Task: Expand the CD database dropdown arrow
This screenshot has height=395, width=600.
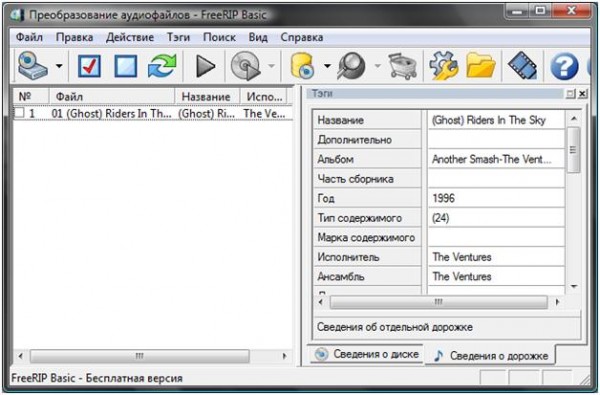Action: (327, 66)
